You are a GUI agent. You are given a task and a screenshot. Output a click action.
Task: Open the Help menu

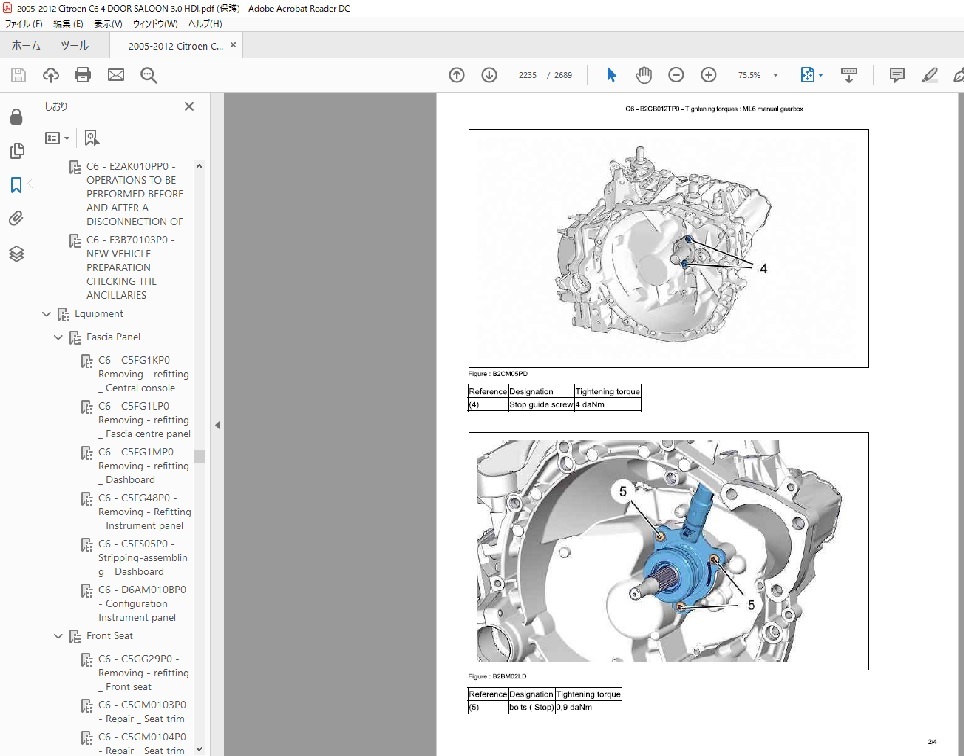(205, 24)
